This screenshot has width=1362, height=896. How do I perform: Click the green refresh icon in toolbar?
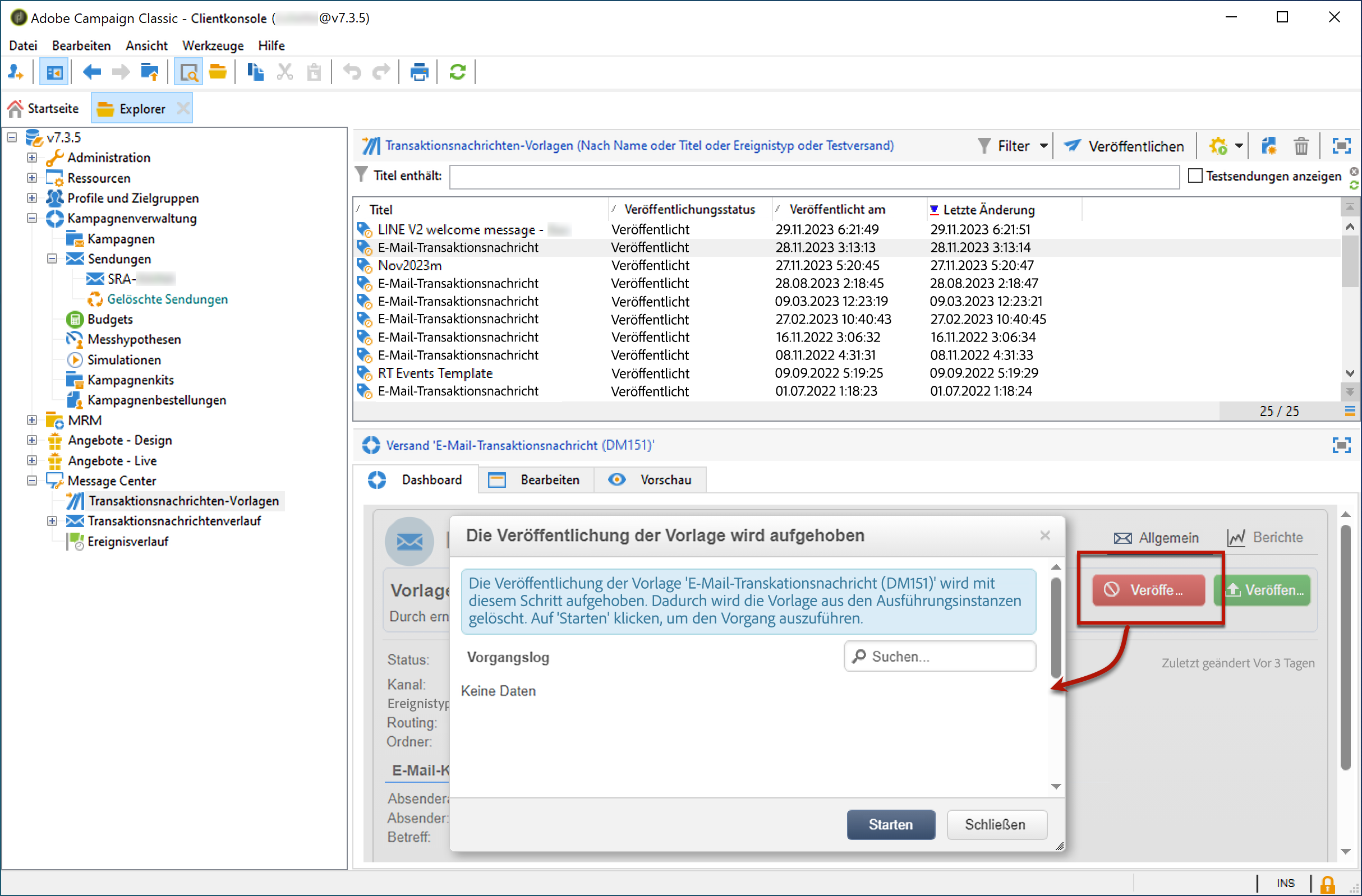coord(457,72)
